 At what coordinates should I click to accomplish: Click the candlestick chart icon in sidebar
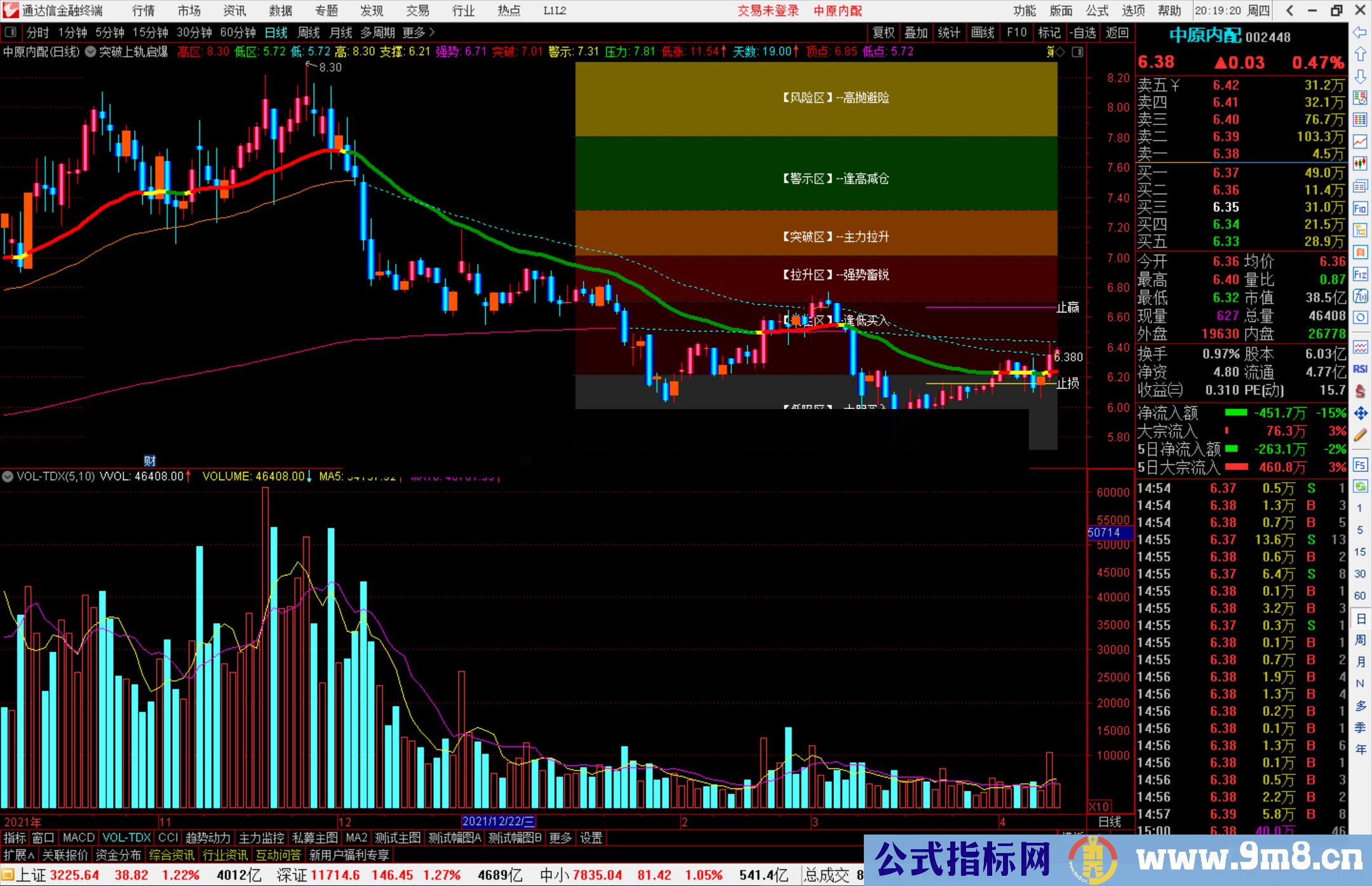(x=1360, y=164)
